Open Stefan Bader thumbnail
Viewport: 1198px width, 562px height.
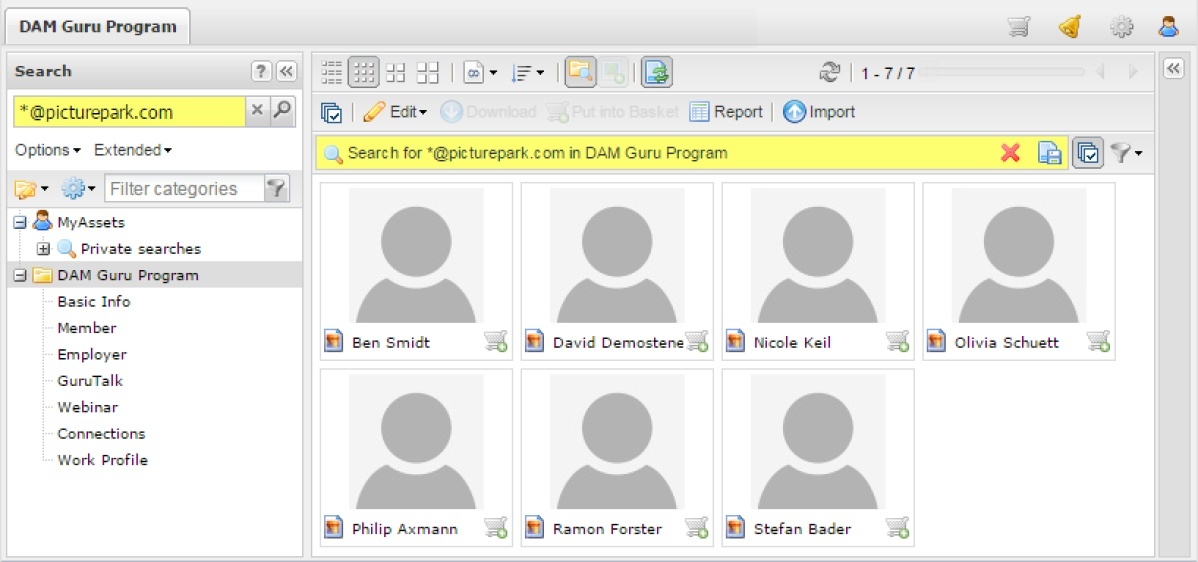tap(818, 442)
